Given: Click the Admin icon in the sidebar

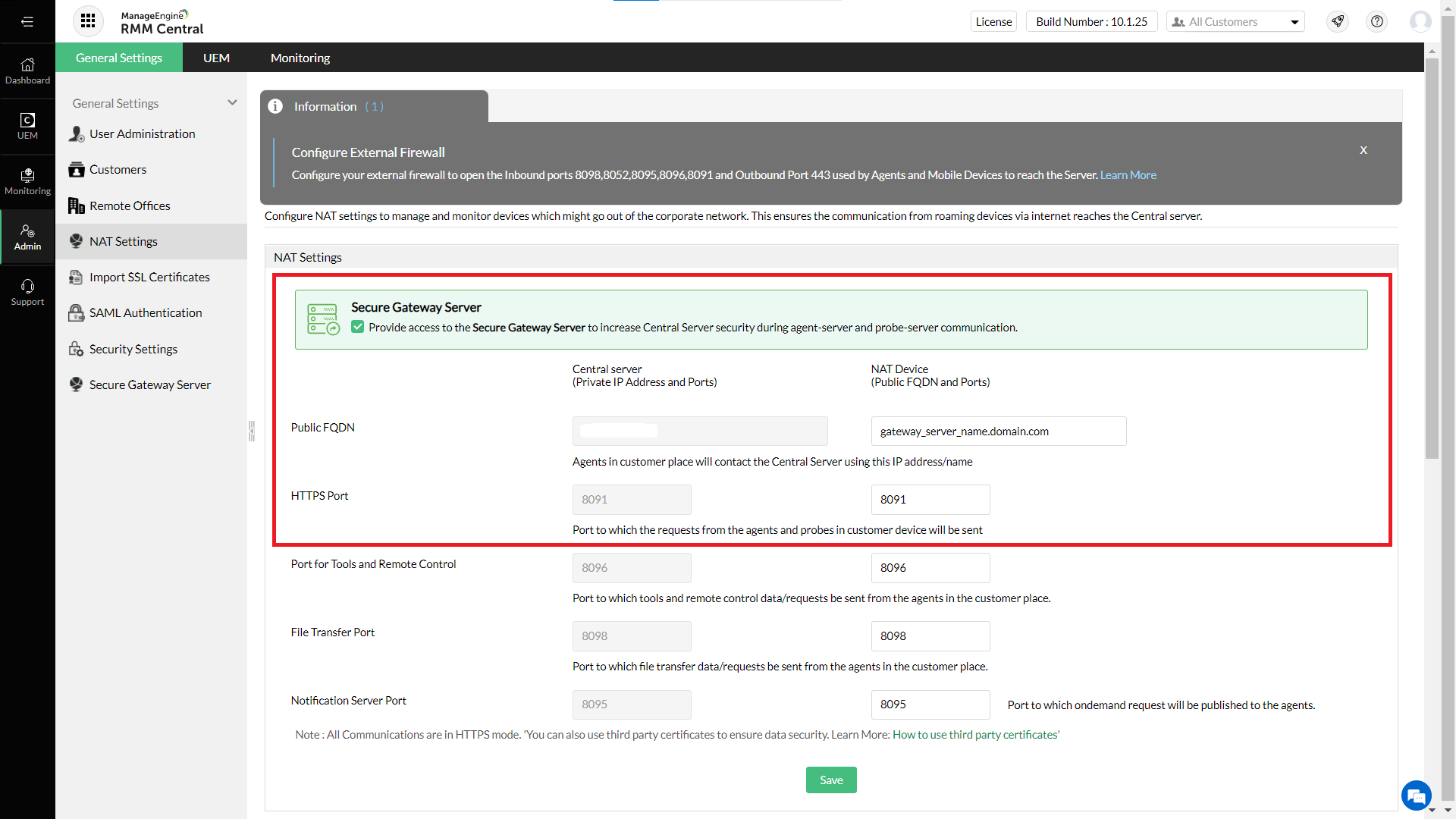Looking at the screenshot, I should pos(27,236).
